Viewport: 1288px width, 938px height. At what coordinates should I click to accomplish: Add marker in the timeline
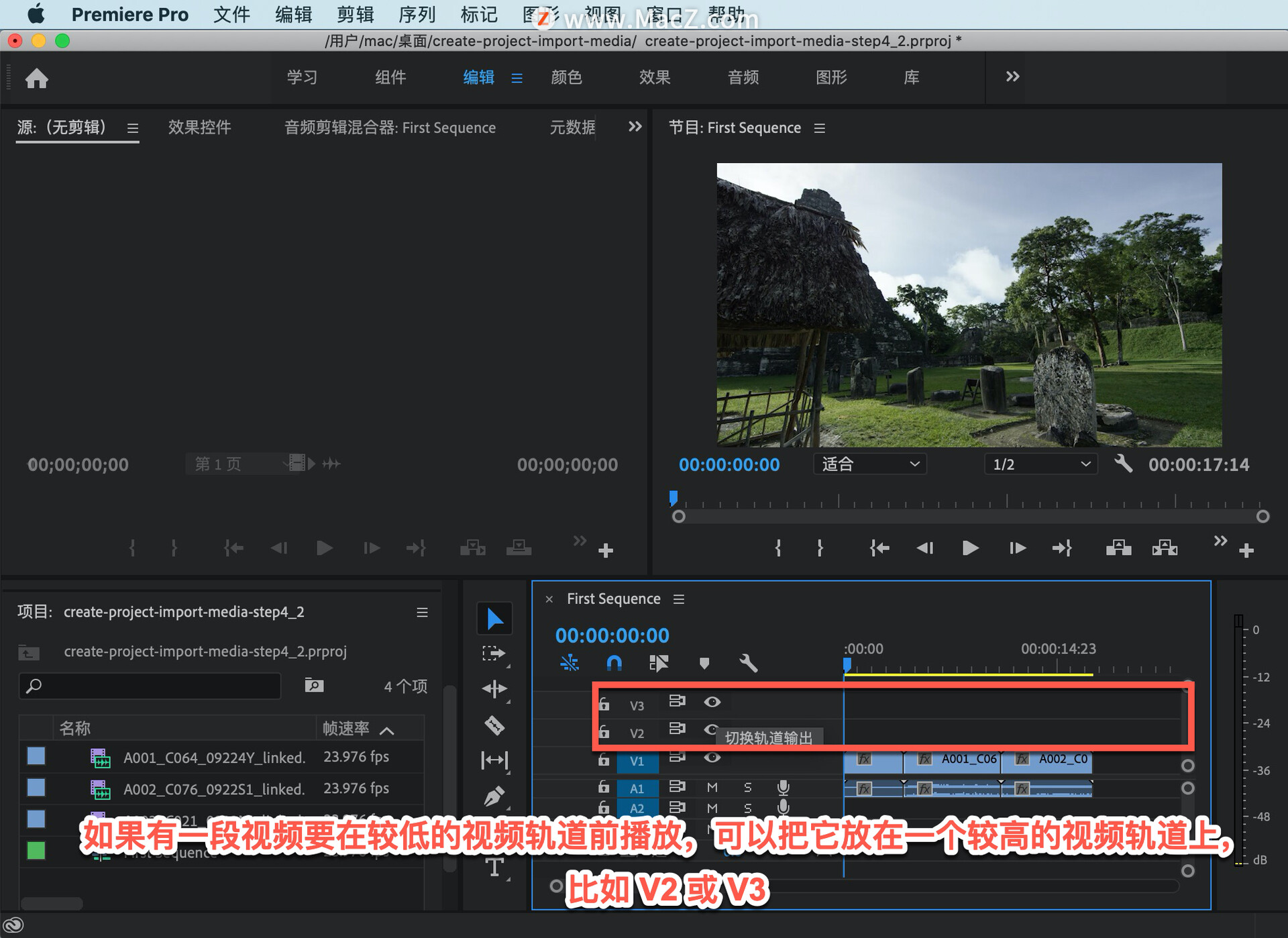click(704, 664)
